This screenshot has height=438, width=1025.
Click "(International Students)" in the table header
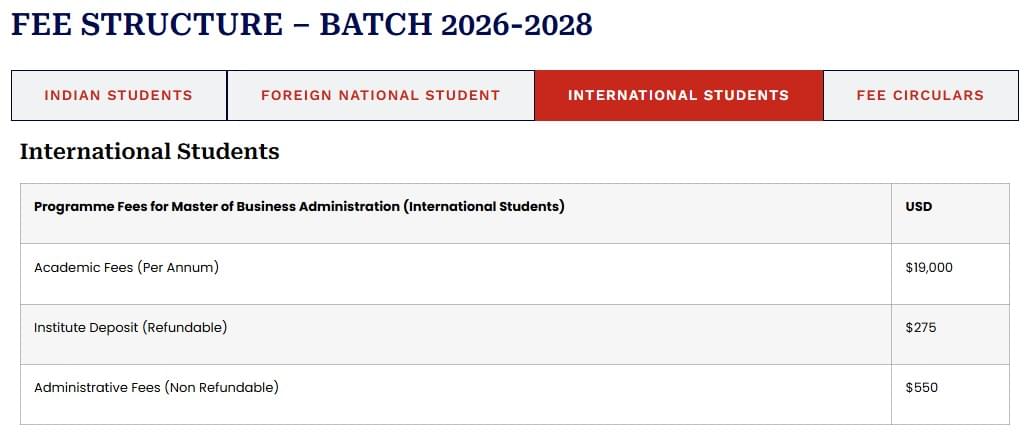point(484,207)
